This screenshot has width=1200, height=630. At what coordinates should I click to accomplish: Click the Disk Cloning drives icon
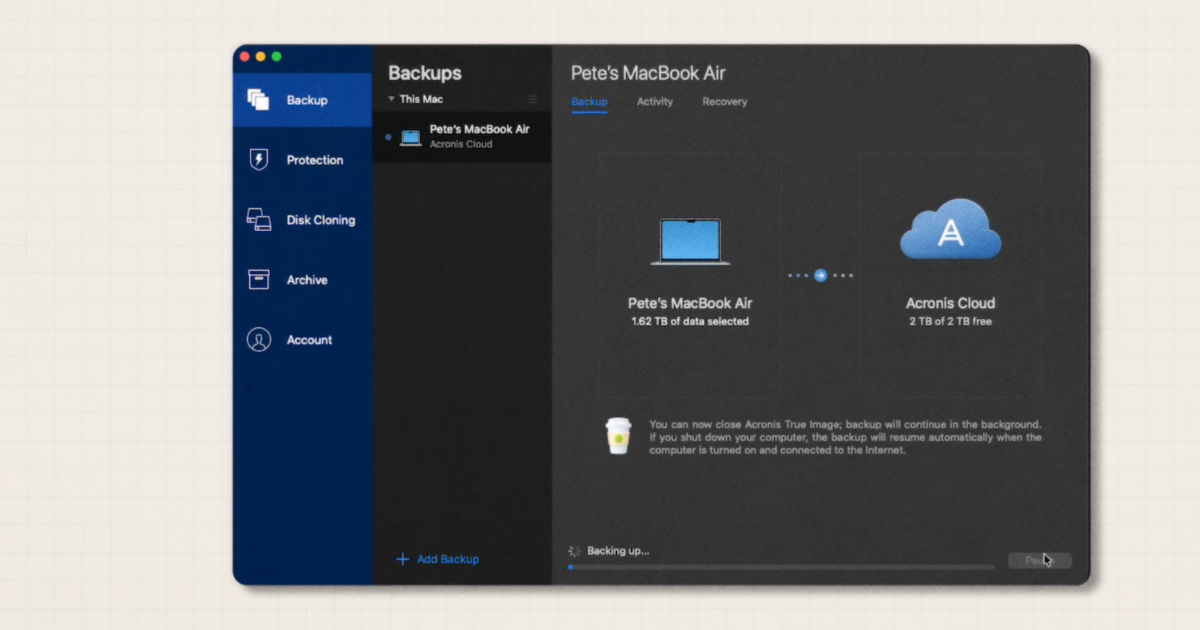coord(259,220)
